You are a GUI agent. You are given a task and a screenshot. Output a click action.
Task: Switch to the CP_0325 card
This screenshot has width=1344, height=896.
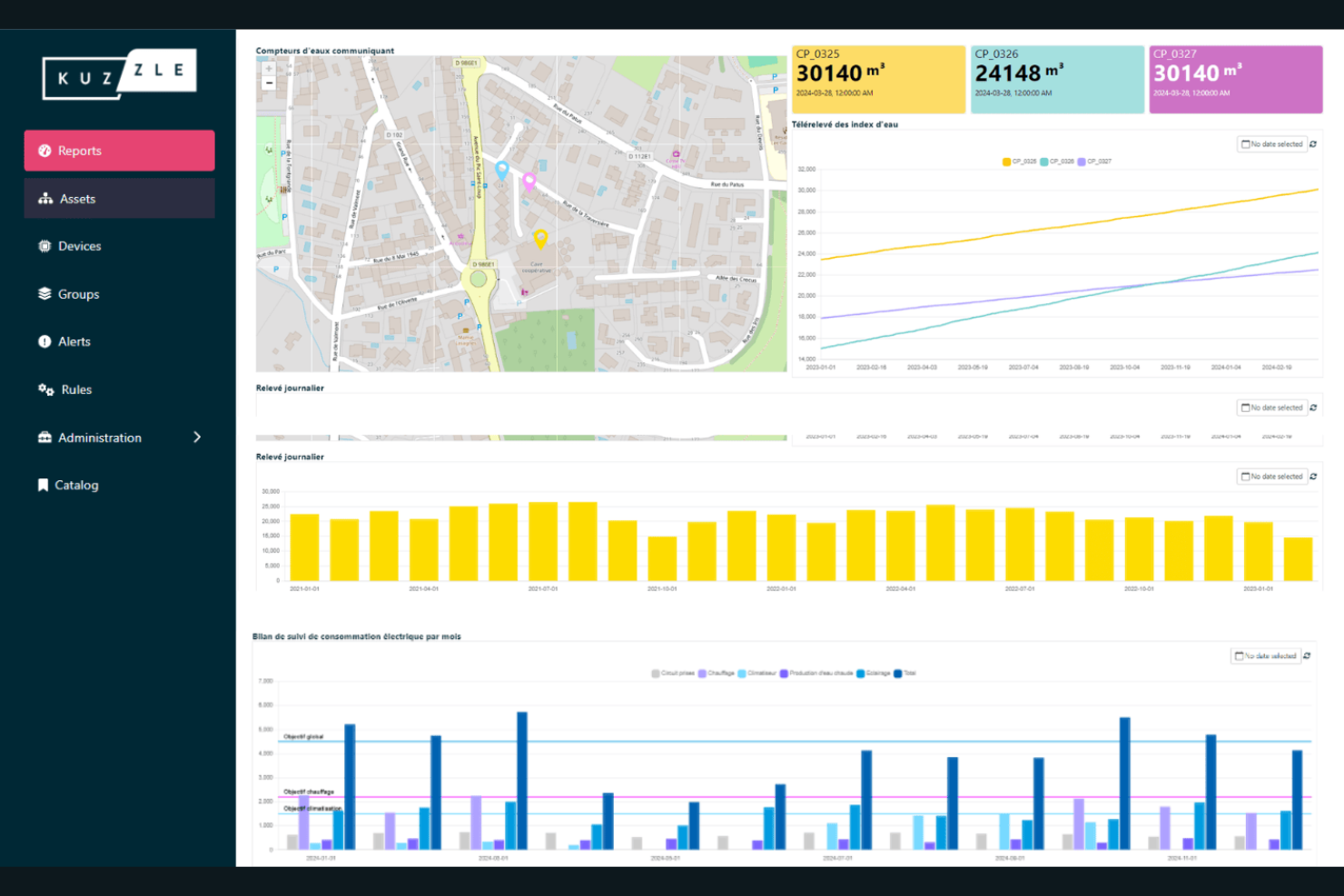click(x=878, y=79)
